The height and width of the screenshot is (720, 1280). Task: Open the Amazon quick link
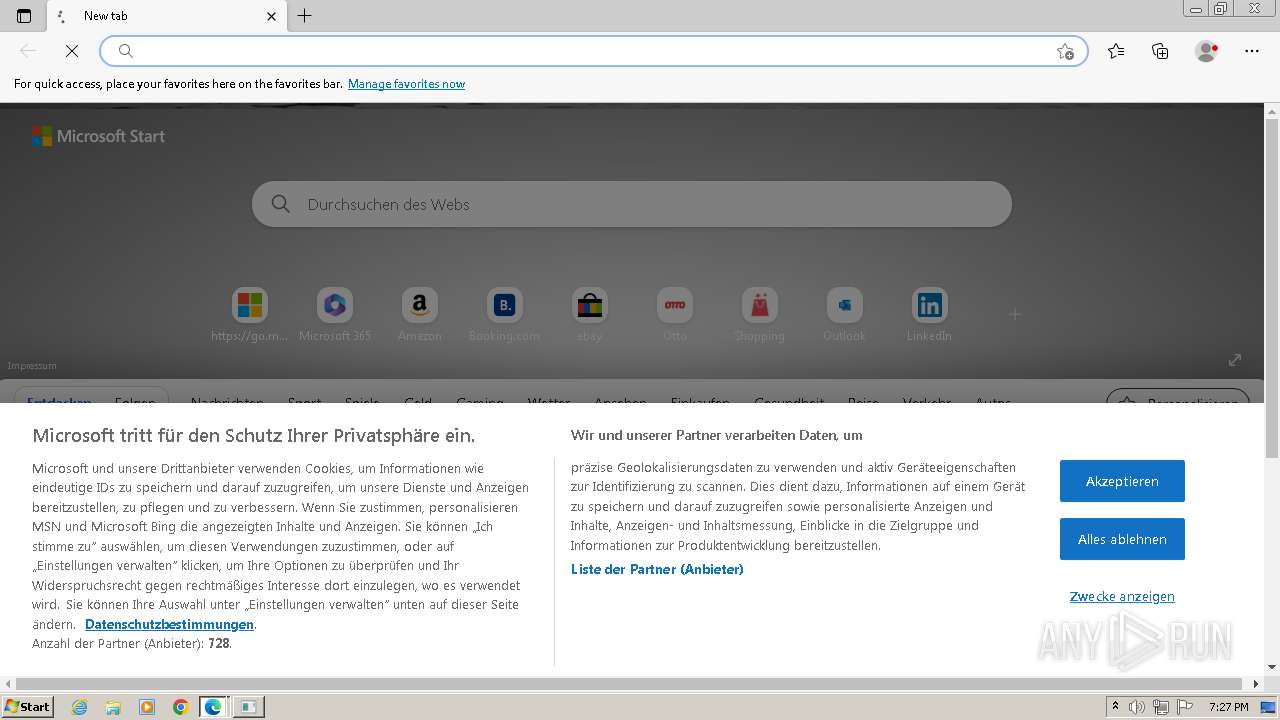point(420,315)
